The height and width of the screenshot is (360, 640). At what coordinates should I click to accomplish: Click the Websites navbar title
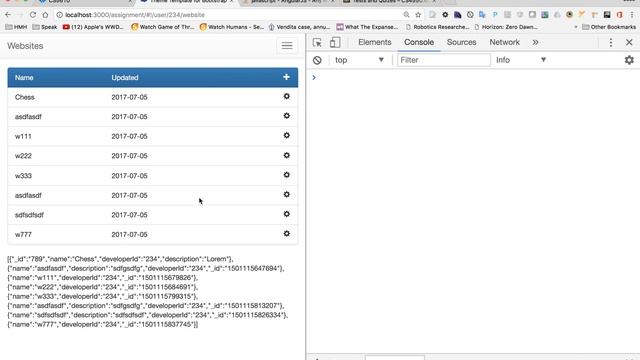pyautogui.click(x=25, y=46)
